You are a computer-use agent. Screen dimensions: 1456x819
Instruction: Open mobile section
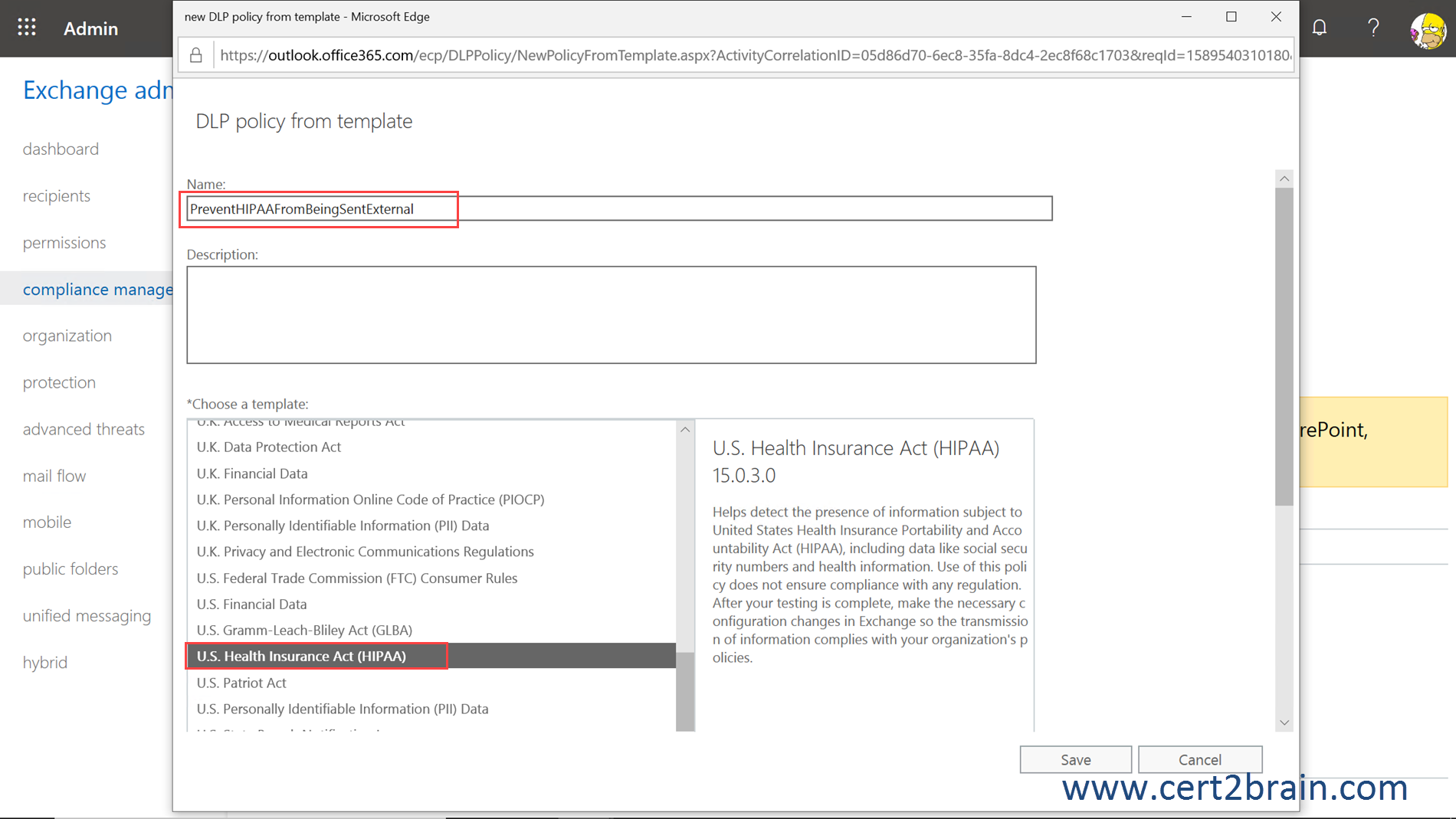point(47,522)
